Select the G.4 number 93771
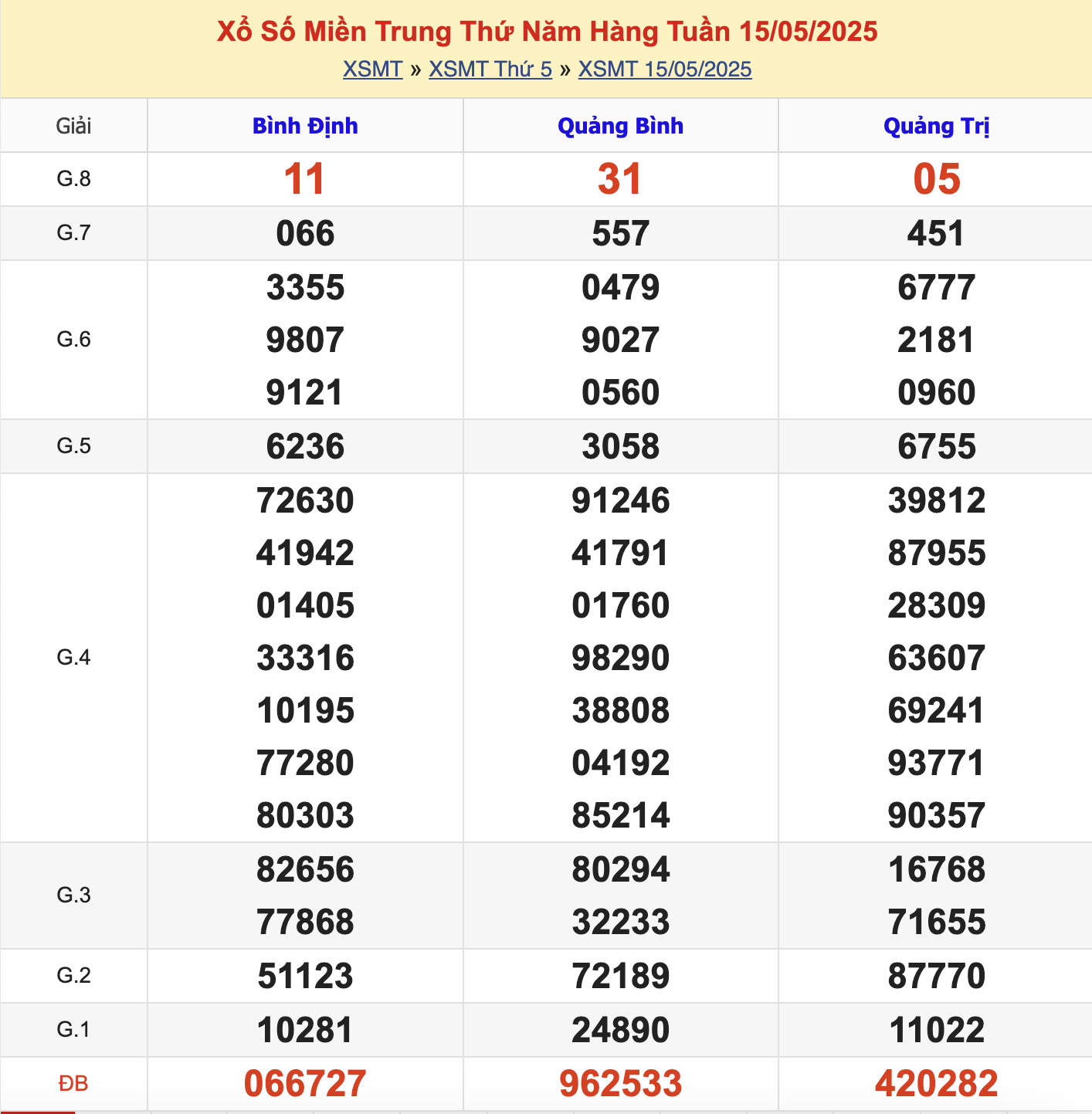The height and width of the screenshot is (1114, 1092). click(x=937, y=764)
